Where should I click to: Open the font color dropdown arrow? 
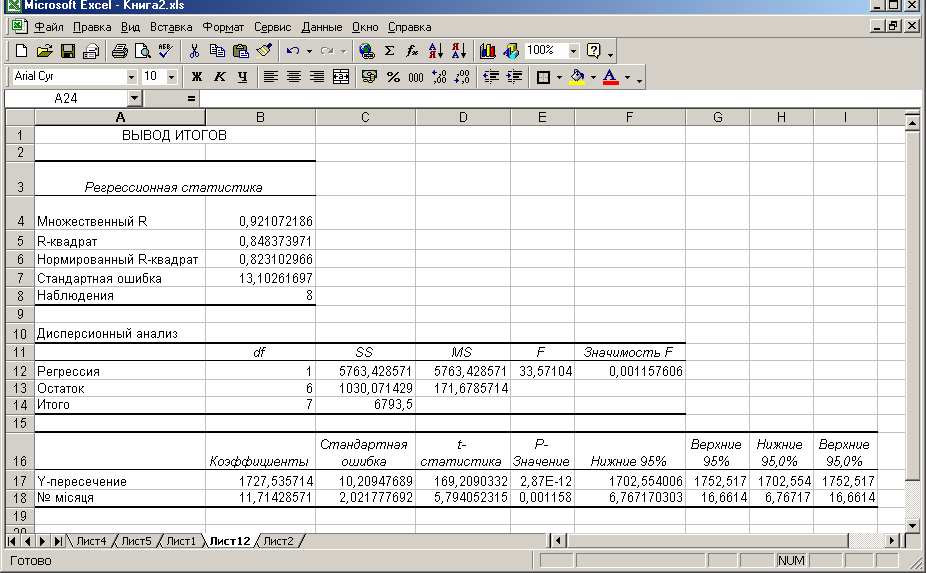click(x=627, y=77)
